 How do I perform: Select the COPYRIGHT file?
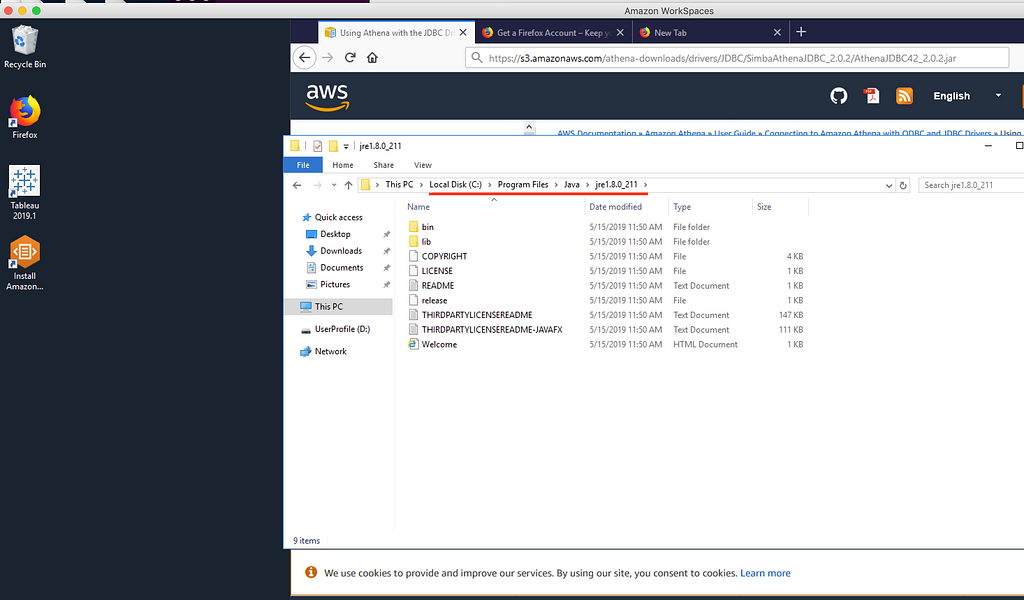click(444, 257)
